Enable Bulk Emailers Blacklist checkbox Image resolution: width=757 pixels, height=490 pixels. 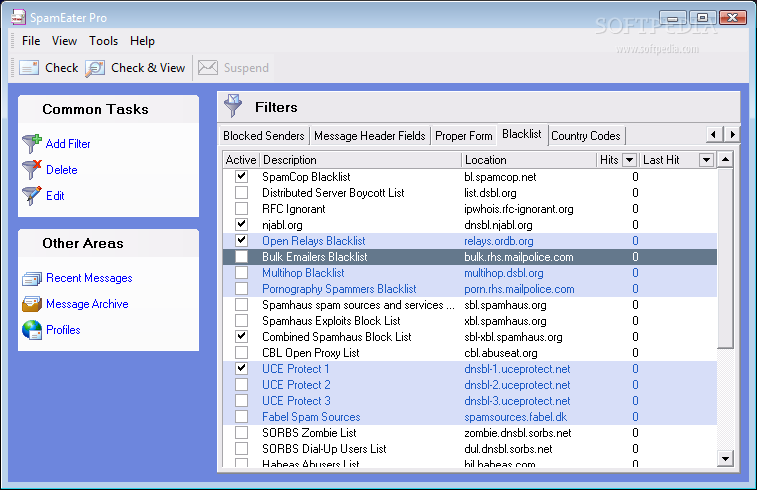(x=241, y=256)
